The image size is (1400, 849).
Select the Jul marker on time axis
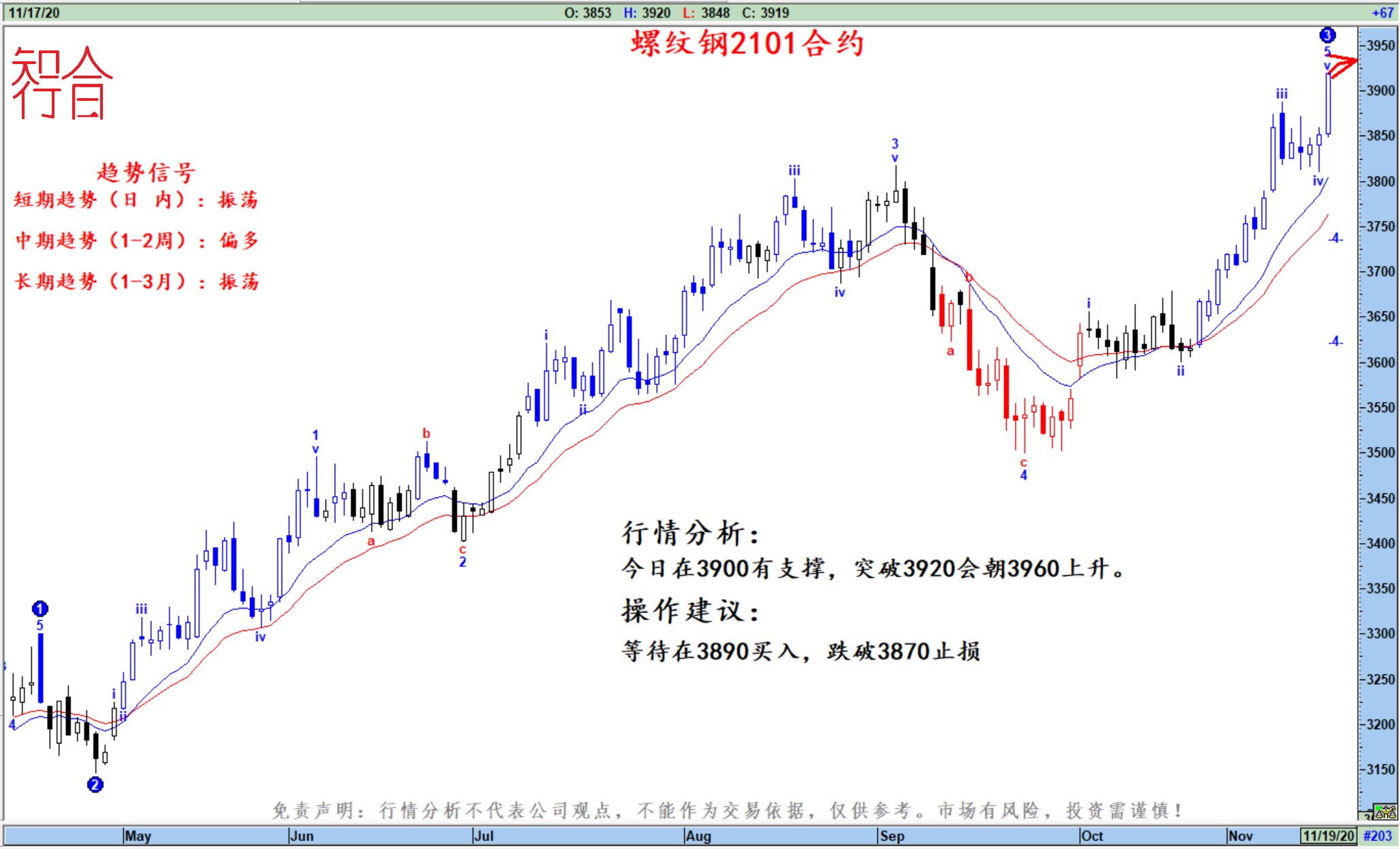click(483, 836)
